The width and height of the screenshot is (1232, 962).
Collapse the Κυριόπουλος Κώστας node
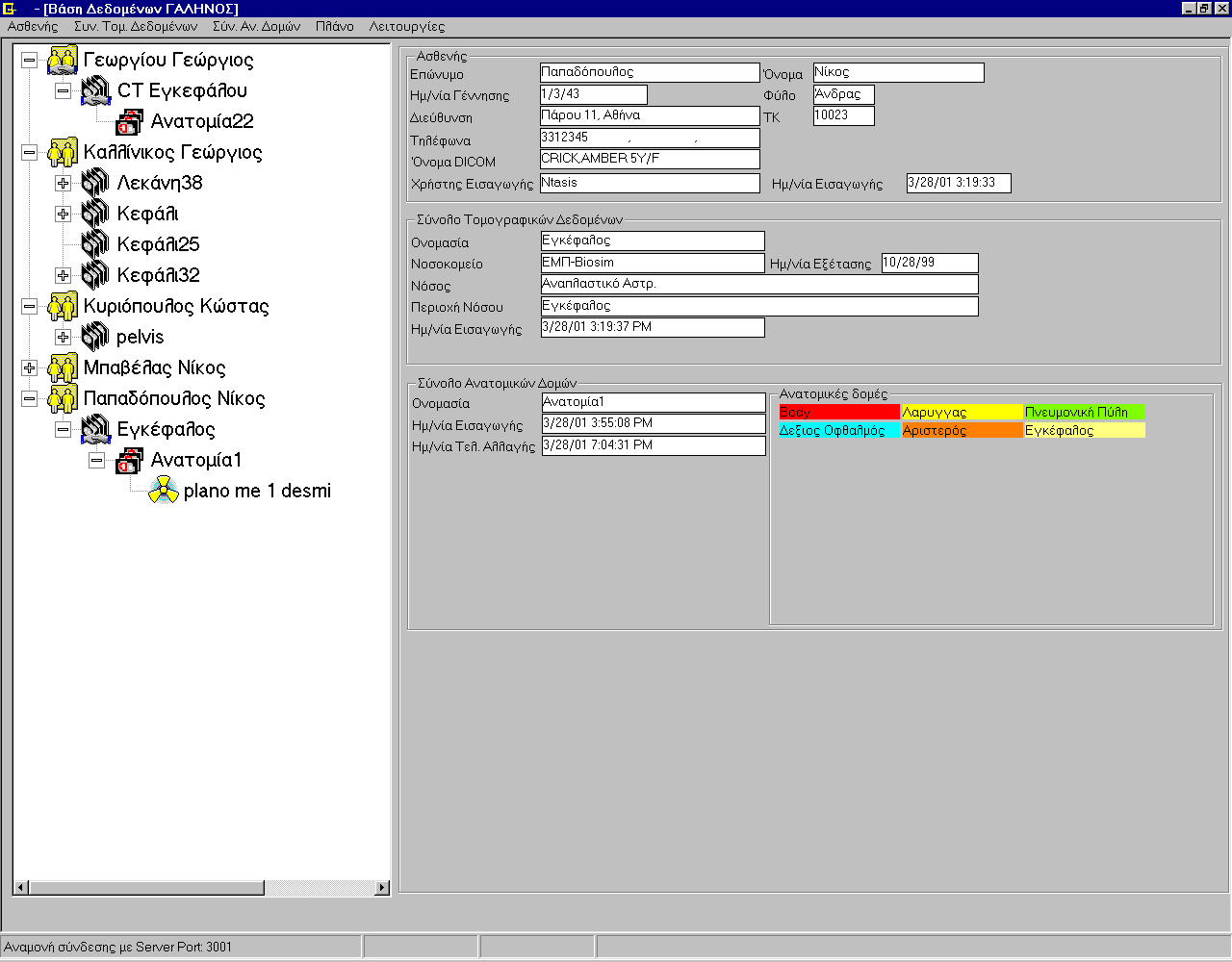pyautogui.click(x=29, y=306)
